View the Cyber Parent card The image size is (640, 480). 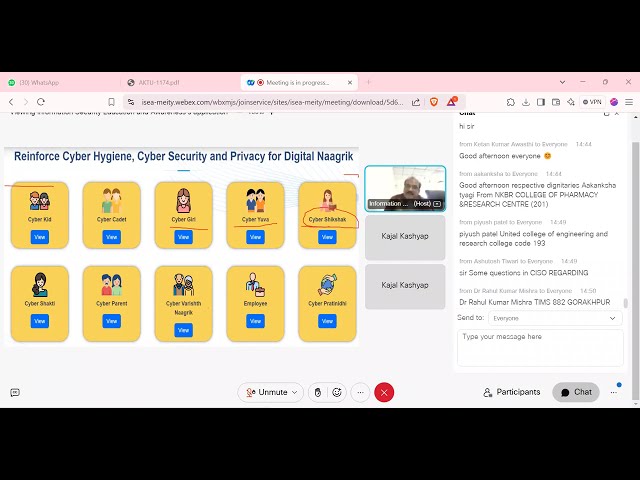pos(111,321)
